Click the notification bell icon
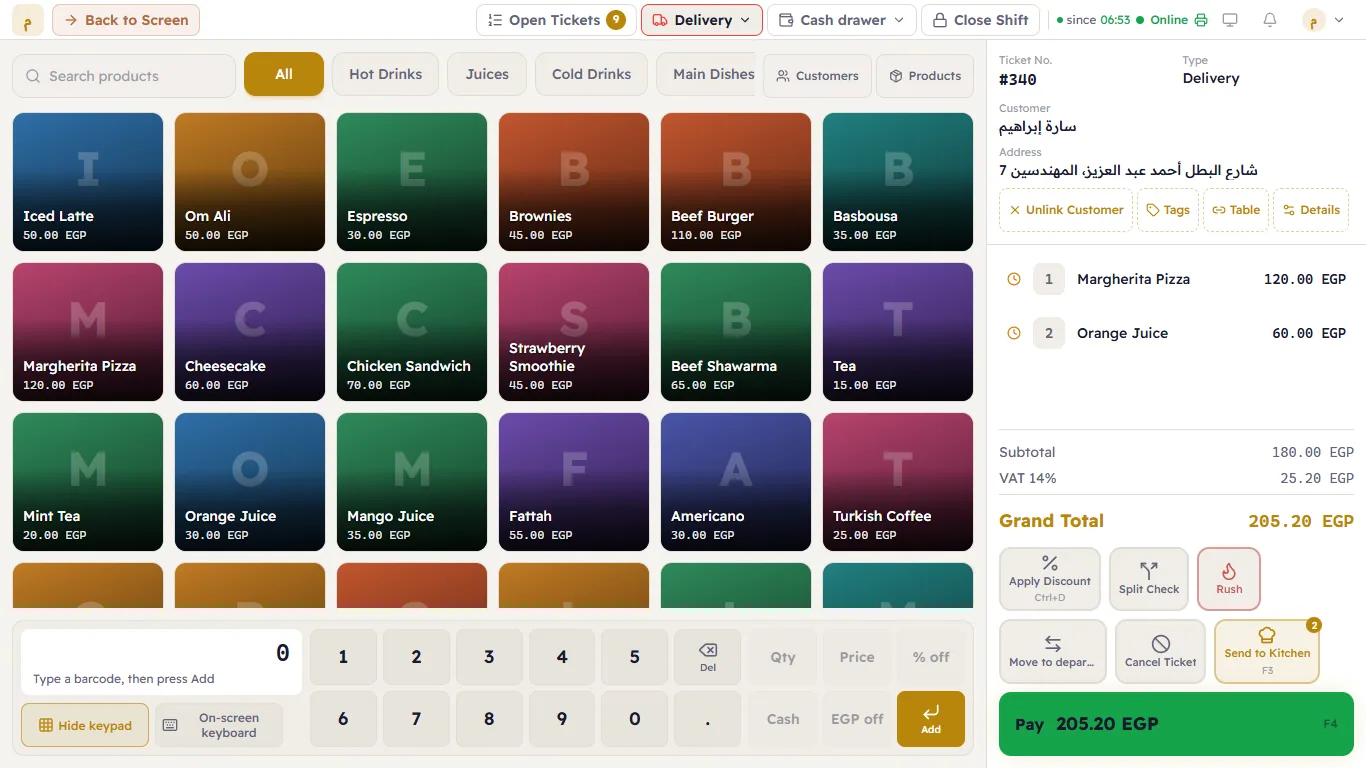The height and width of the screenshot is (768, 1366). [x=1270, y=20]
